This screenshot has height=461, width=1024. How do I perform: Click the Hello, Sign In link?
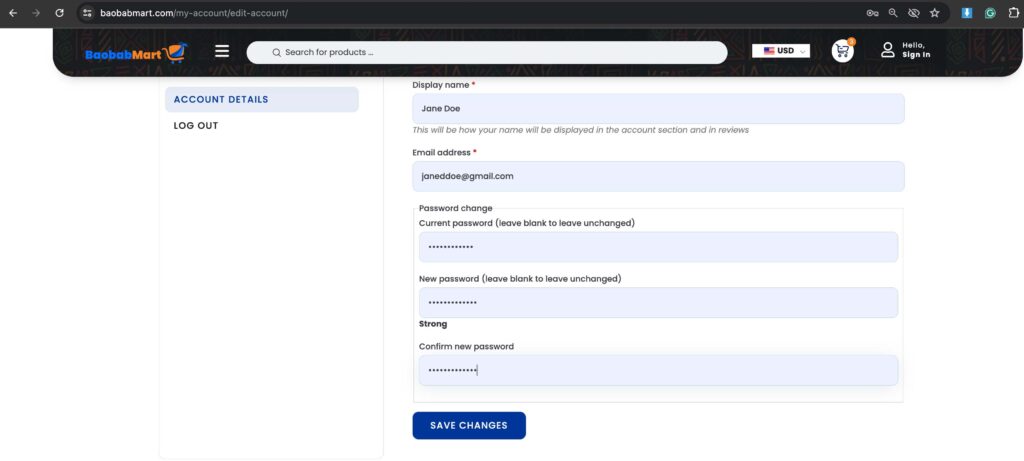pos(915,50)
